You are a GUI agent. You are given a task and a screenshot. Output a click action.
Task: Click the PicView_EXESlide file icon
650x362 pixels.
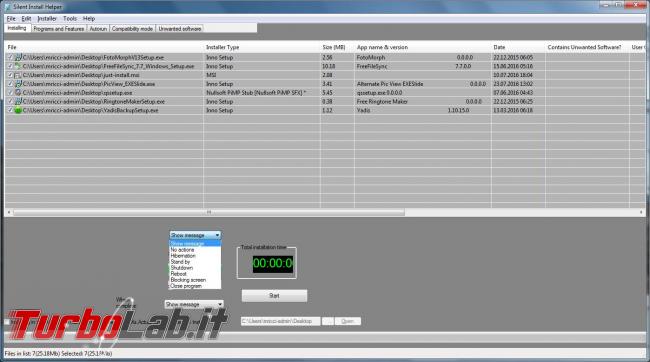[x=18, y=84]
